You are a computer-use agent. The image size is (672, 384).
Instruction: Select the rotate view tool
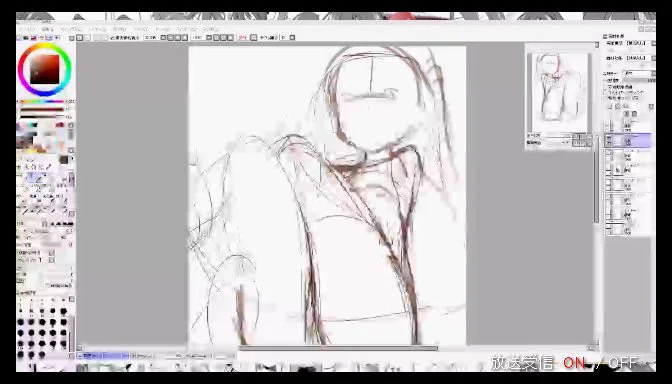tap(33, 167)
